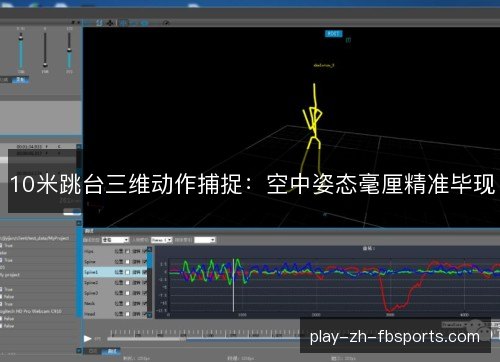Image resolution: width=500 pixels, height=362 pixels.
Task: Open the first dropdown above the bone list
Action: pyautogui.click(x=115, y=240)
